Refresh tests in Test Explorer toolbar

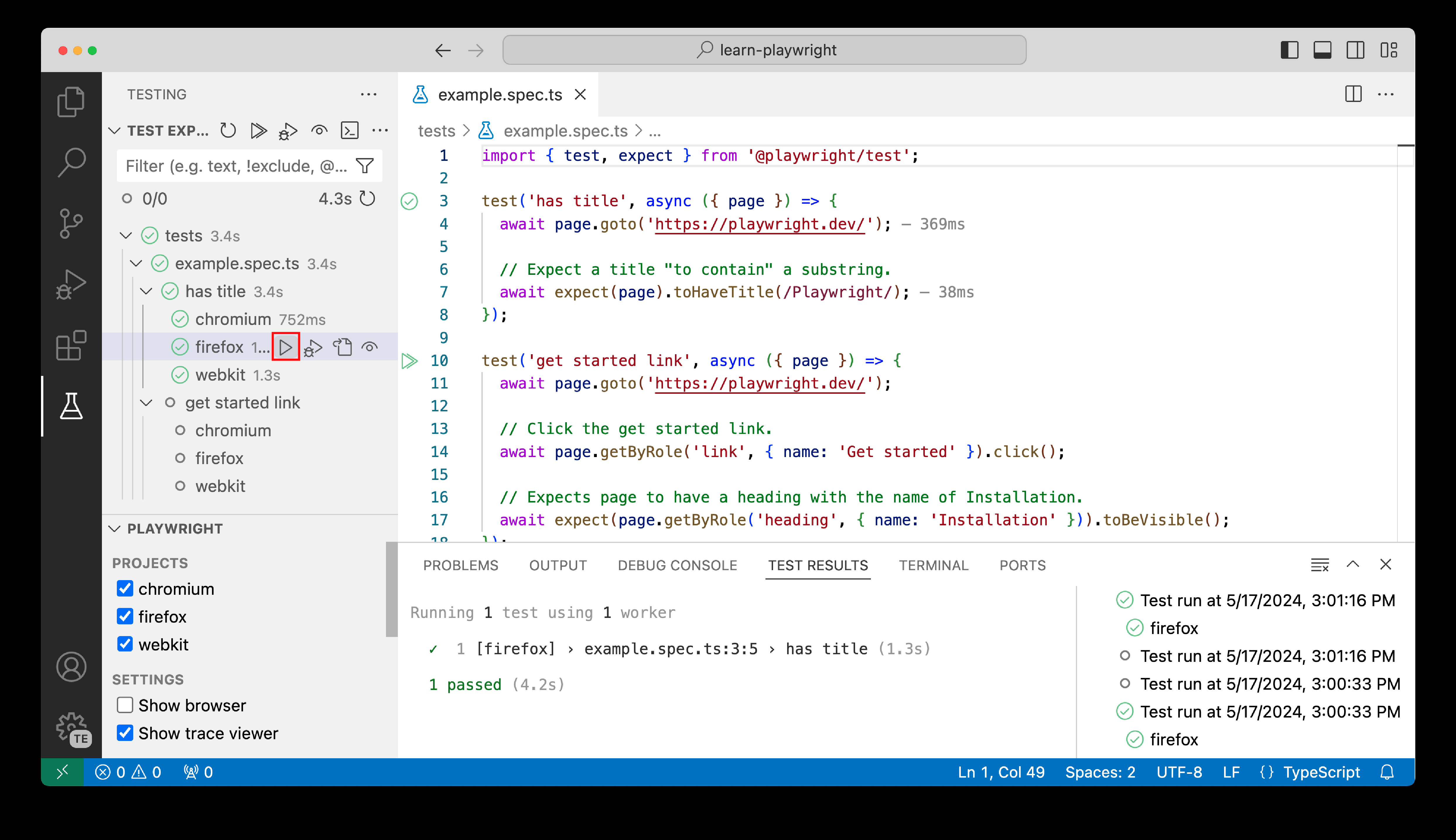point(228,131)
